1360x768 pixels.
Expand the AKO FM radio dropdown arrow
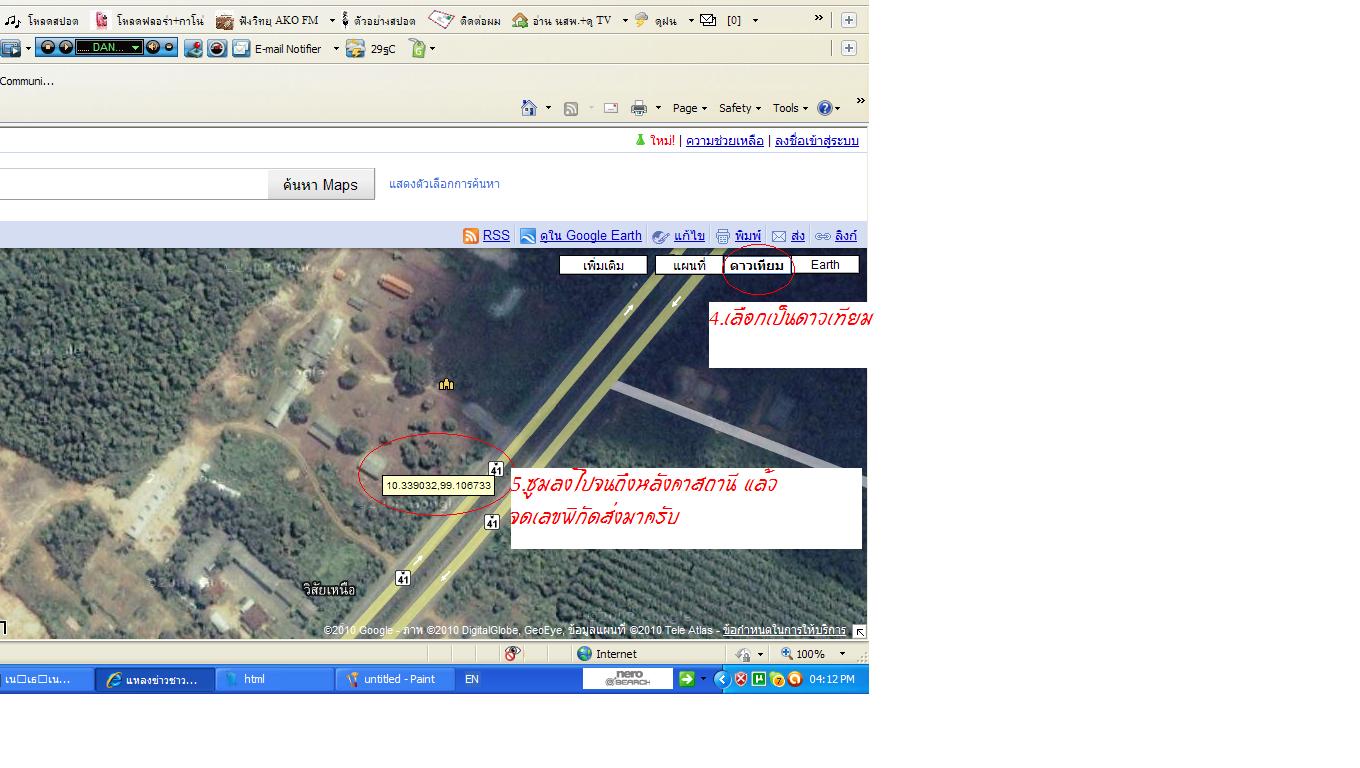click(332, 20)
